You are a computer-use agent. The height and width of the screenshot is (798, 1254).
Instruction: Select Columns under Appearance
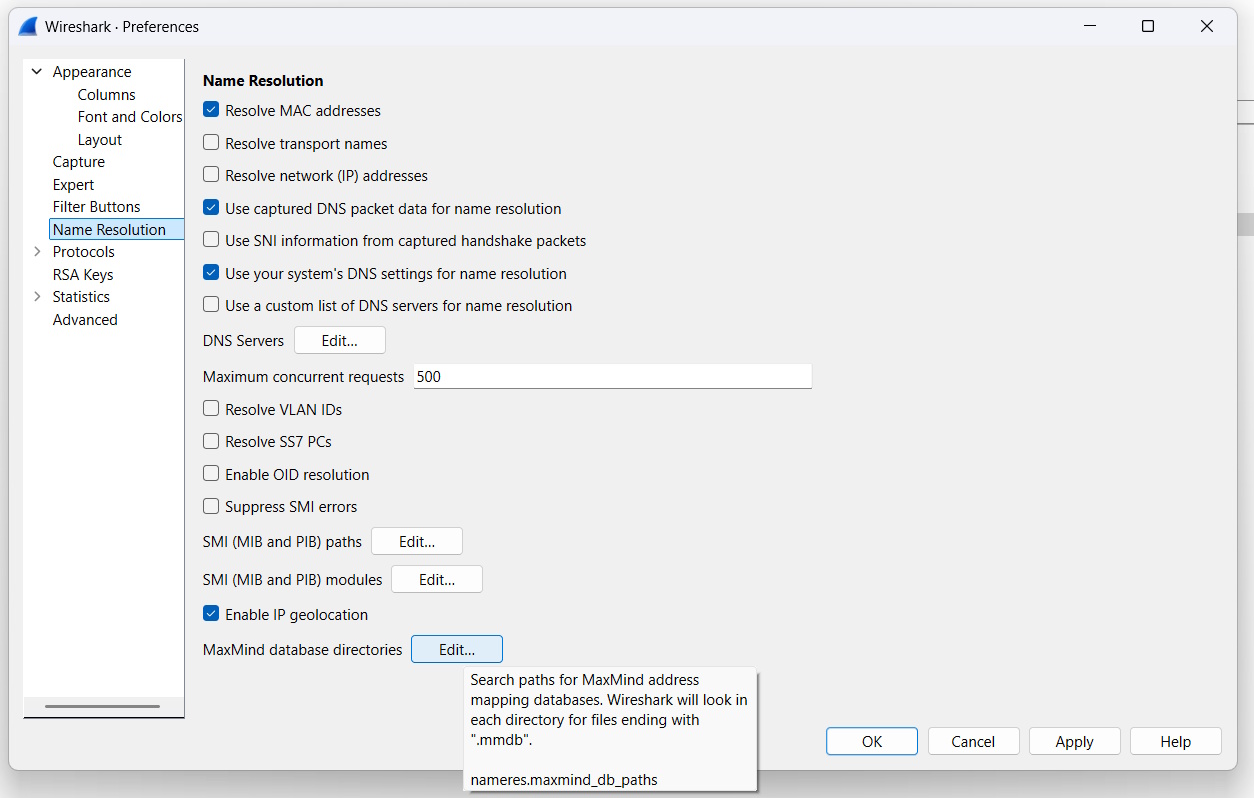point(106,95)
